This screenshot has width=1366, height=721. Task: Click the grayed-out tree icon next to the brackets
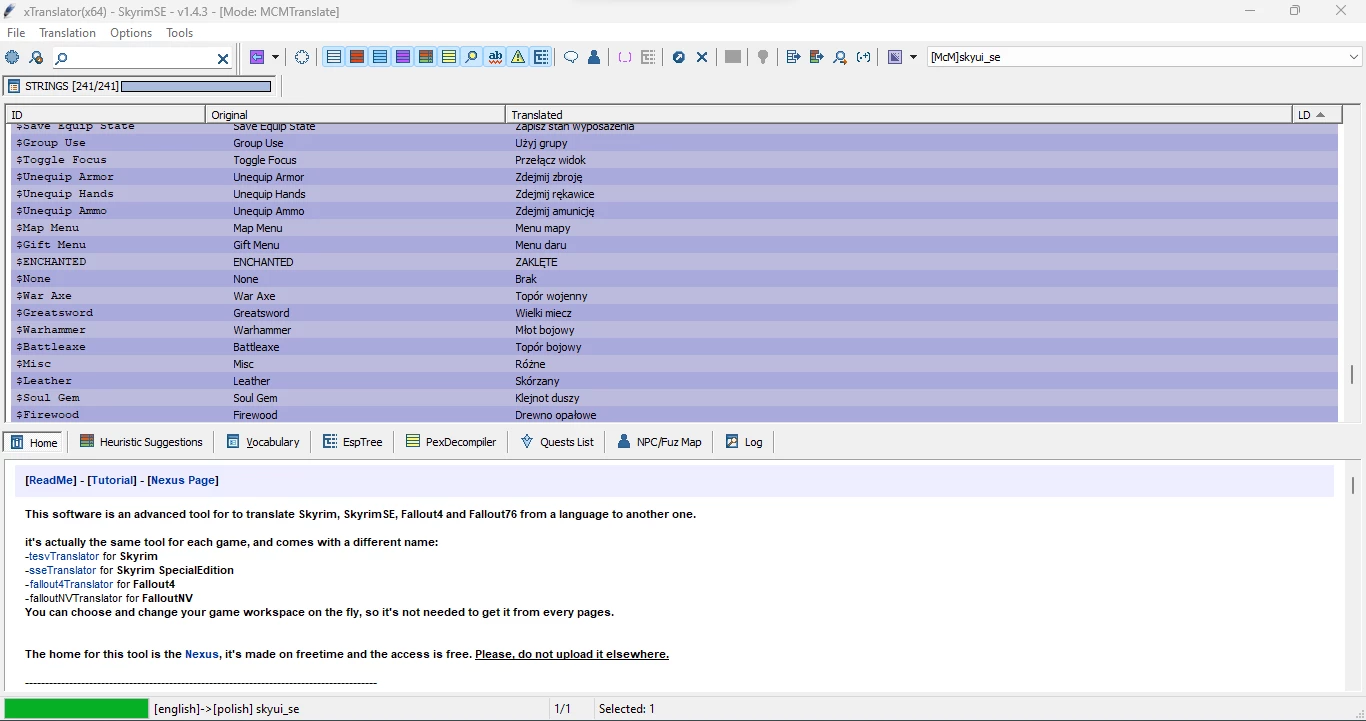click(x=648, y=57)
